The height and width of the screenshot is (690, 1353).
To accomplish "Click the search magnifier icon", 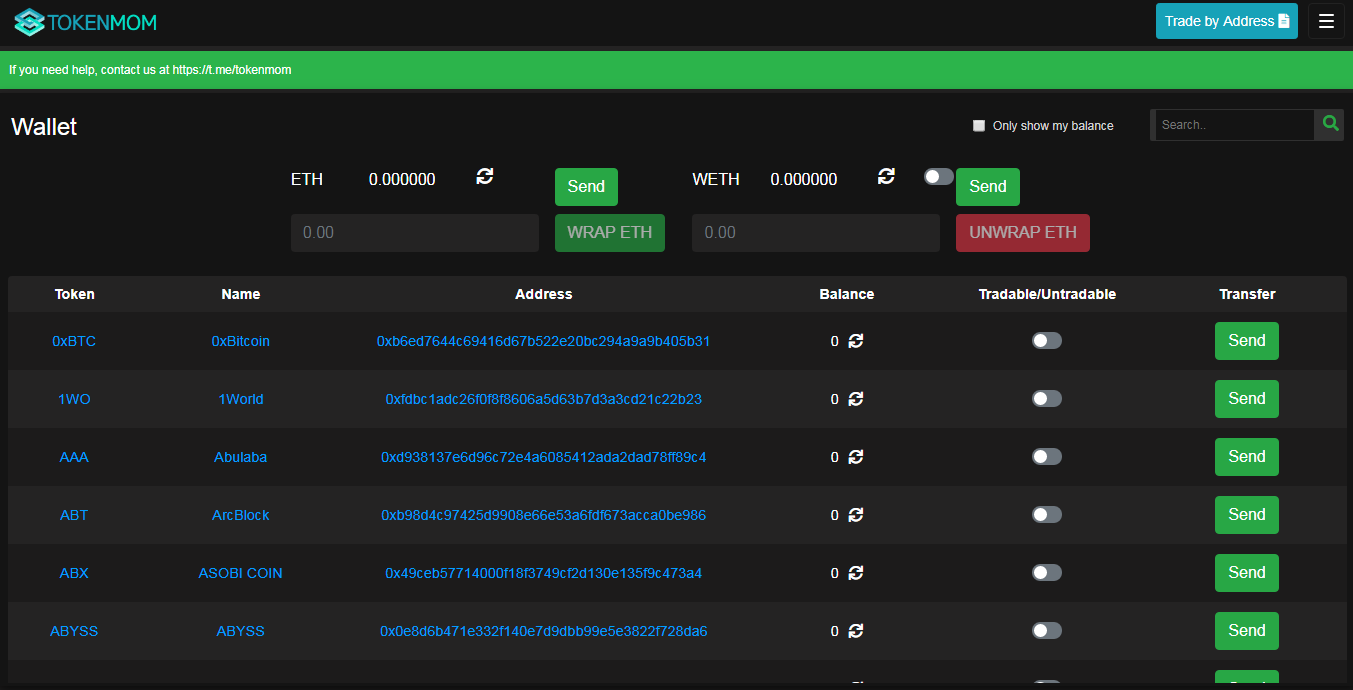I will 1330,124.
